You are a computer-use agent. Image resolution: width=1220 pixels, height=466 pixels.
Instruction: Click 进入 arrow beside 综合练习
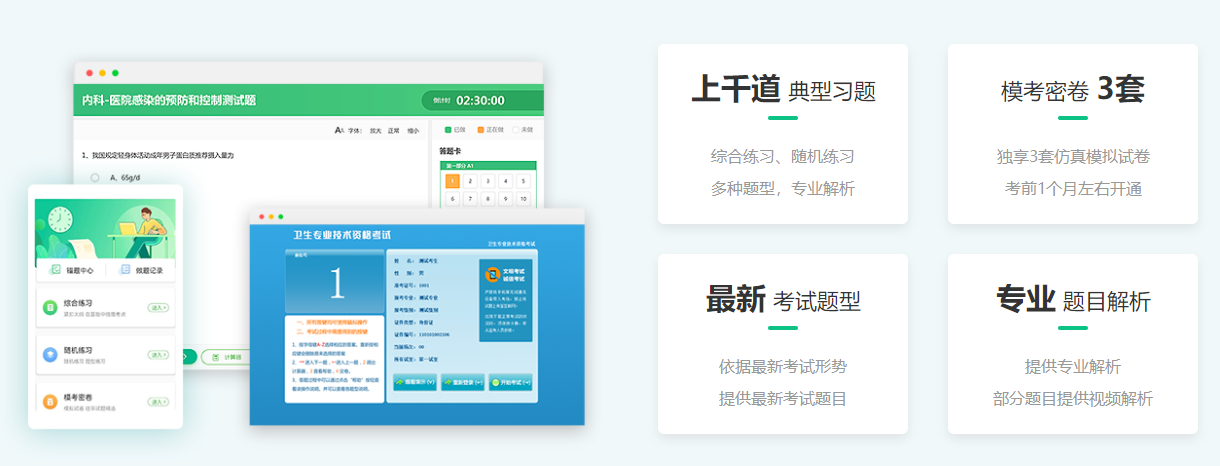pos(158,308)
